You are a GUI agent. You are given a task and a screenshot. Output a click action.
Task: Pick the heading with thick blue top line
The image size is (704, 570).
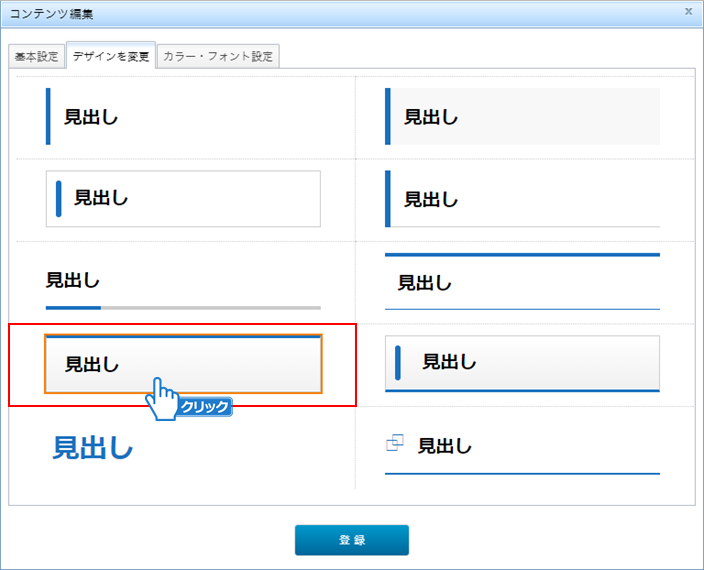522,283
